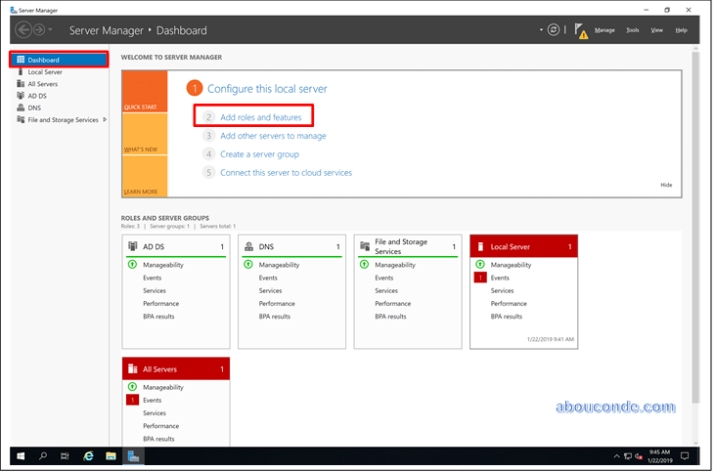Open File Explorer from the taskbar
714x472 pixels.
click(x=111, y=456)
